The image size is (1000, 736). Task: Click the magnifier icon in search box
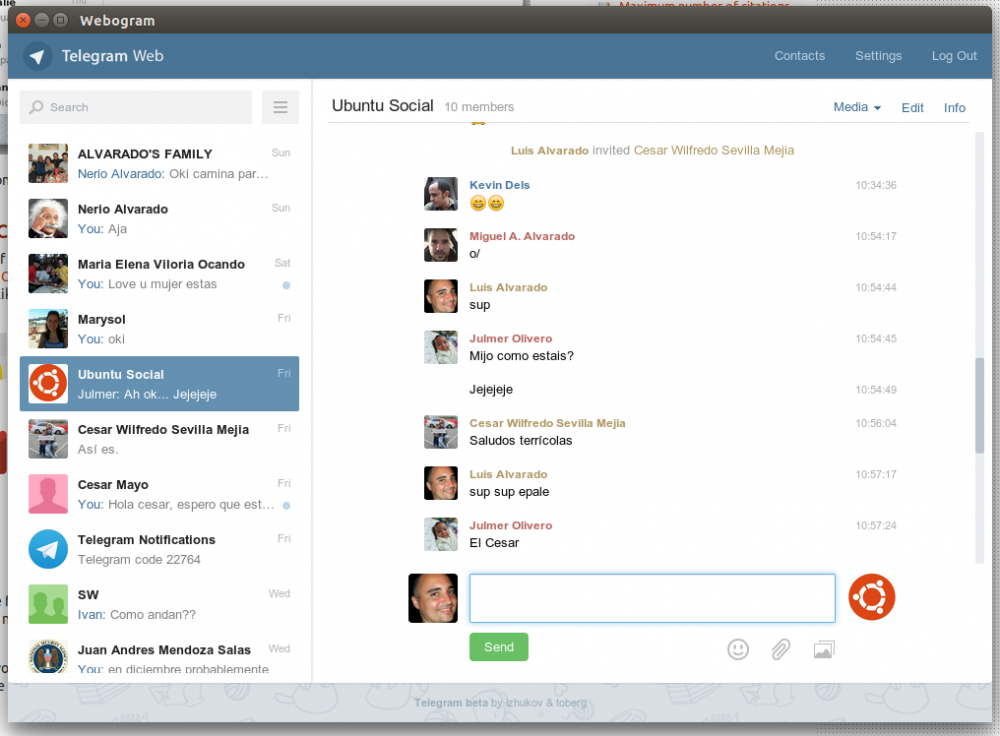37,107
